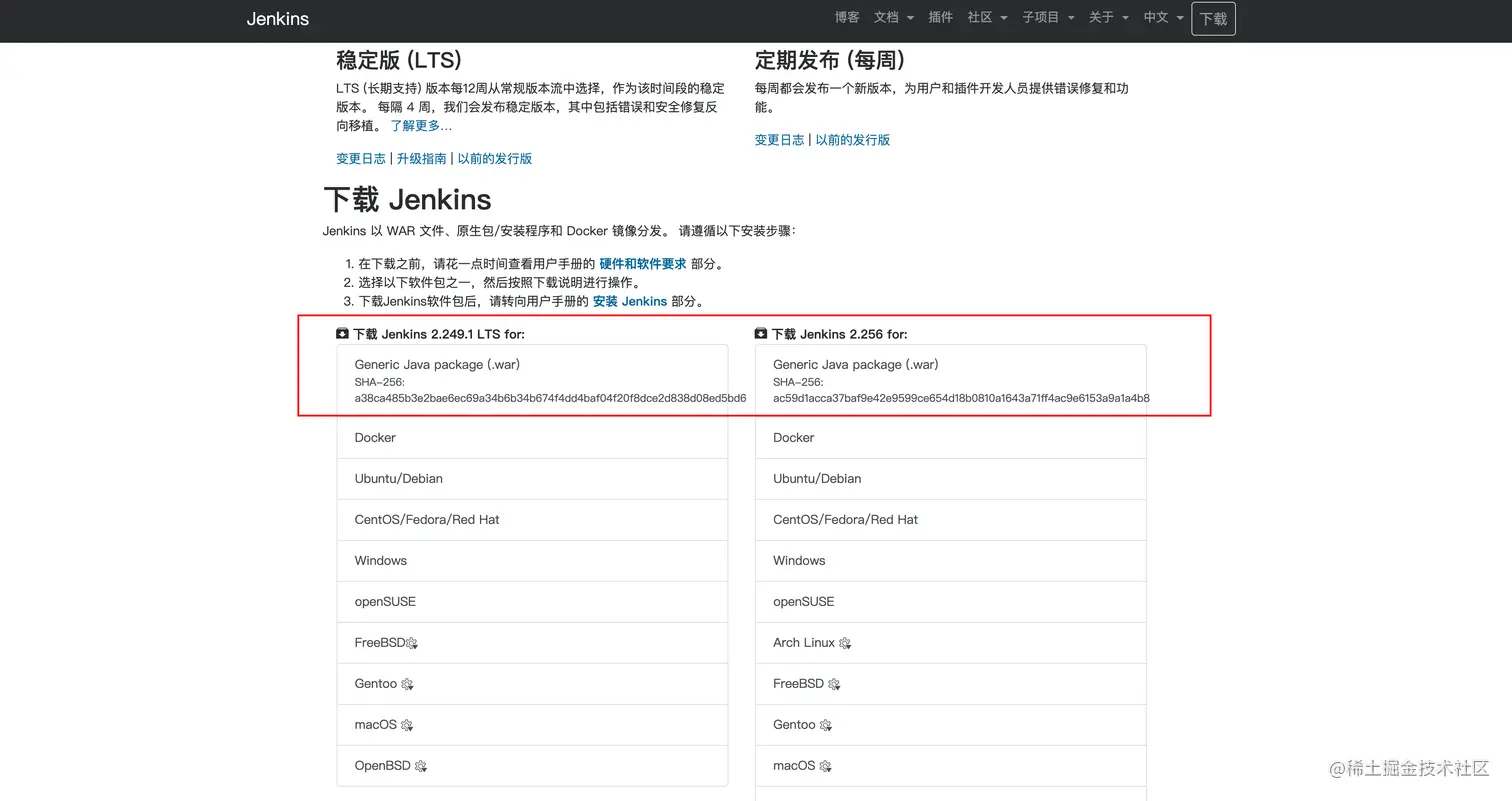1512x801 pixels.
Task: Expand the 文档 dropdown menu
Action: click(893, 18)
